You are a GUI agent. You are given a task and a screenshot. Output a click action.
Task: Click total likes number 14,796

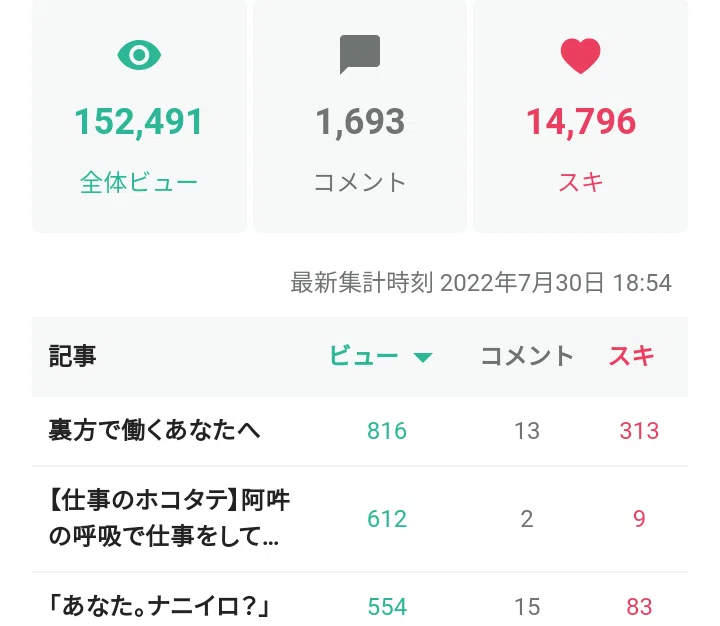pos(580,122)
